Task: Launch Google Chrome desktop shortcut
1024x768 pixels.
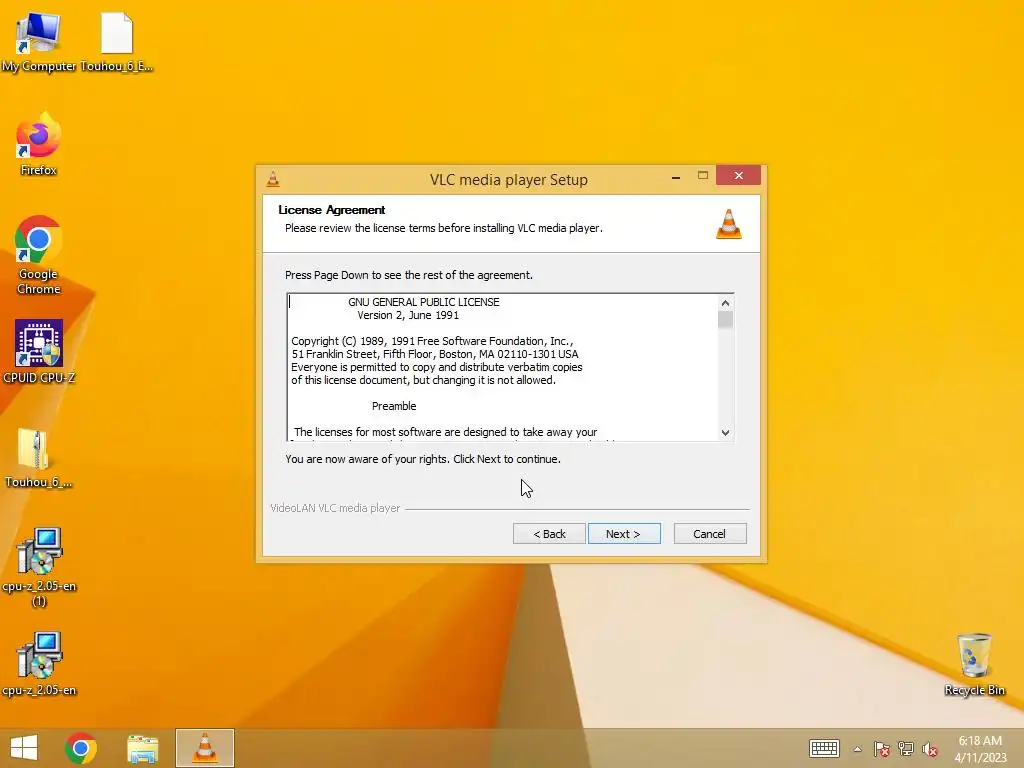Action: pyautogui.click(x=38, y=255)
